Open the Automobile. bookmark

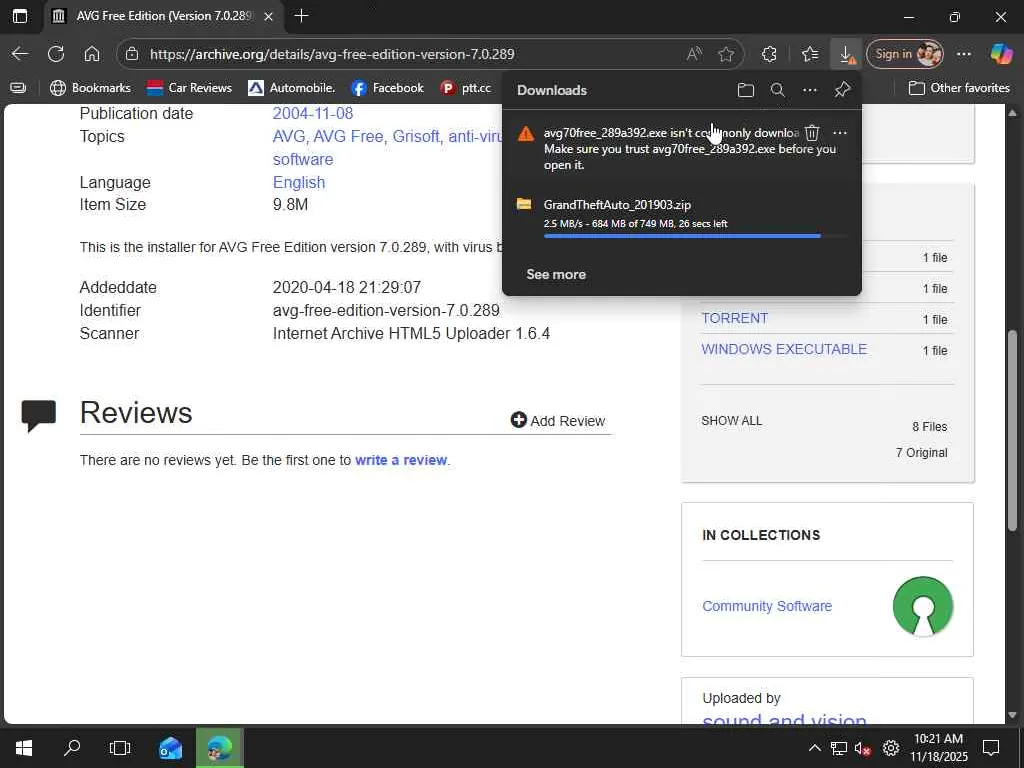[x=292, y=88]
